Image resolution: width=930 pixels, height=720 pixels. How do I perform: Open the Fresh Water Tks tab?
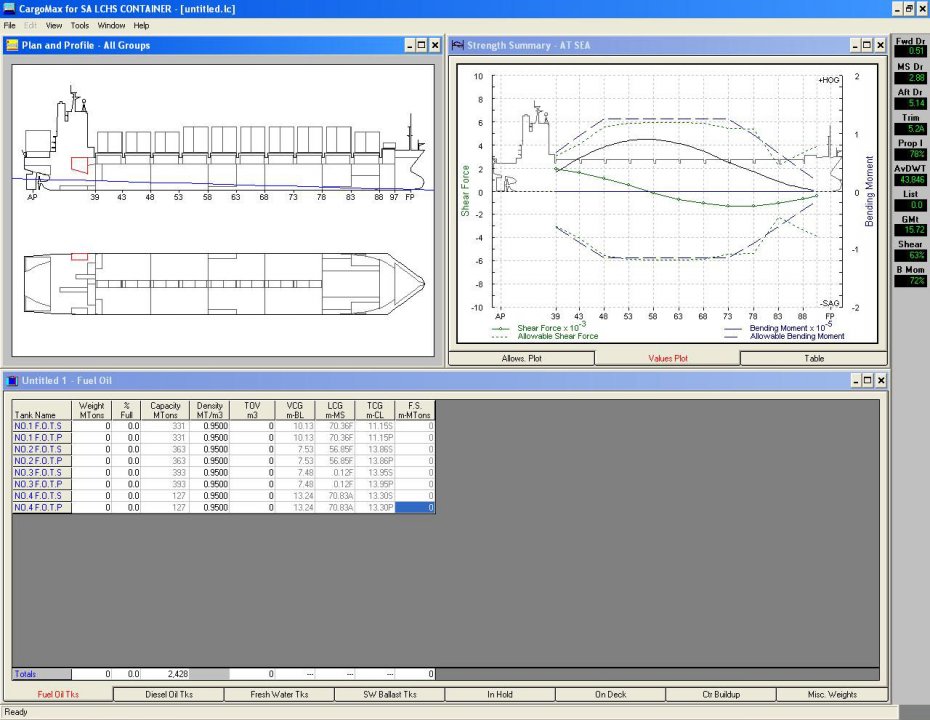pyautogui.click(x=279, y=694)
